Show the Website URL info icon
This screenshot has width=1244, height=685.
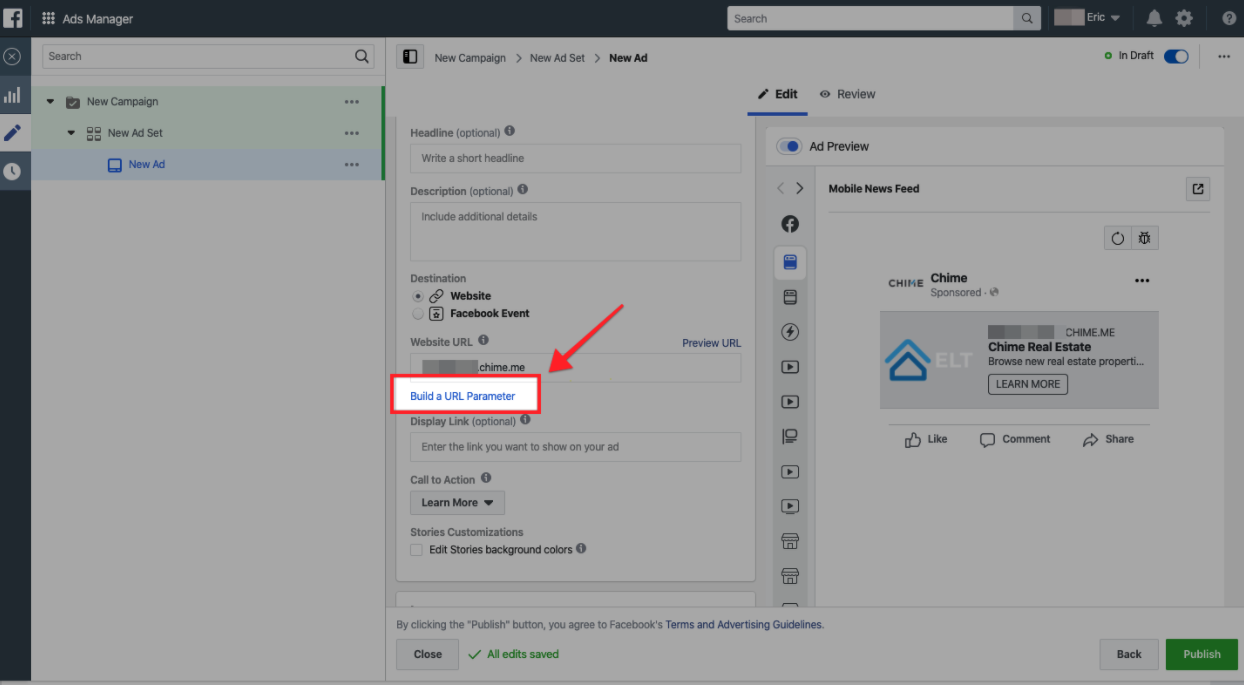tap(483, 341)
